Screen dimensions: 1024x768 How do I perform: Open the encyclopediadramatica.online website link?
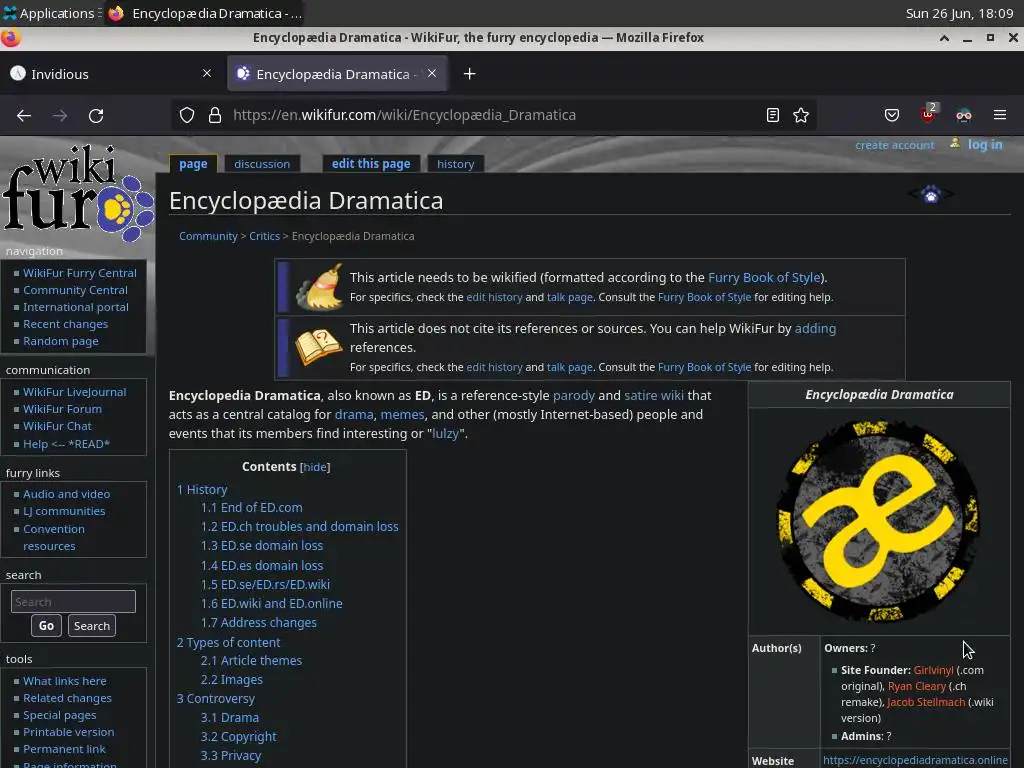click(x=915, y=760)
